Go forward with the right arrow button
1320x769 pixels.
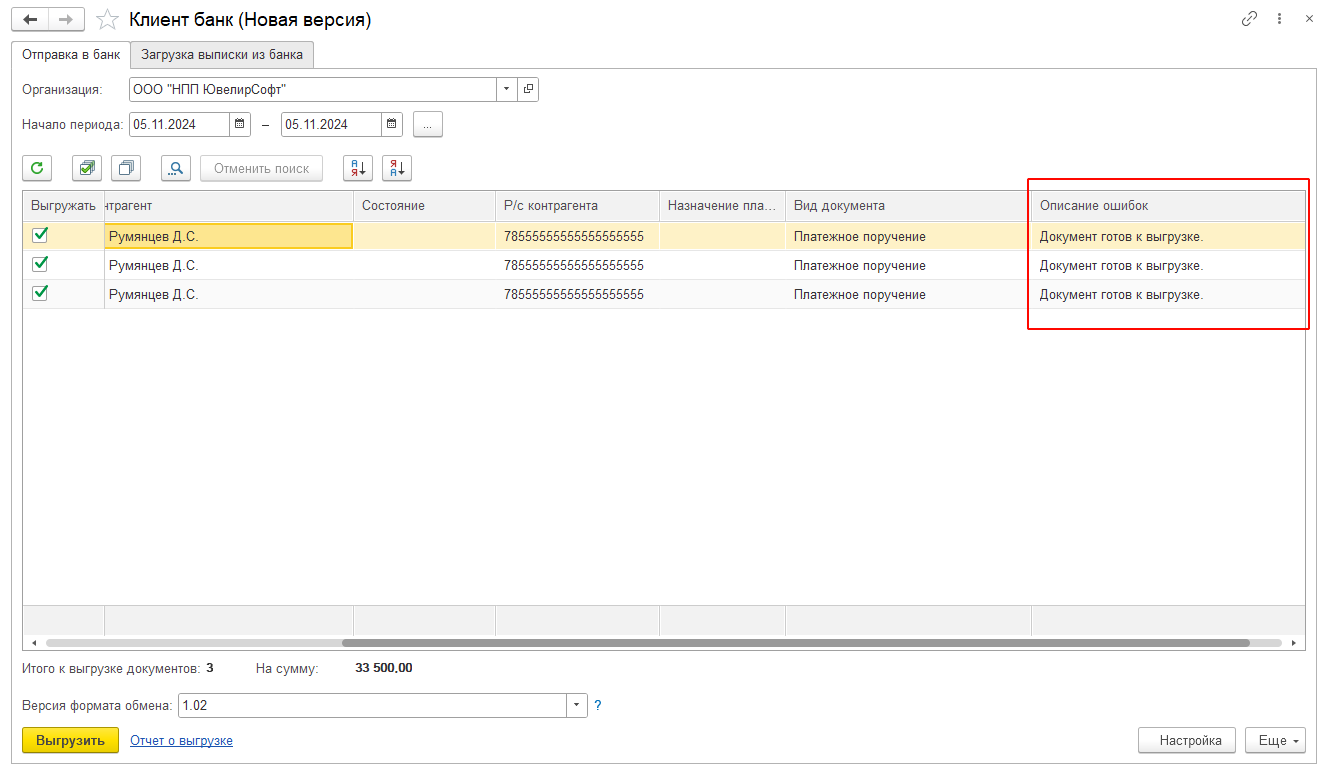coord(66,20)
